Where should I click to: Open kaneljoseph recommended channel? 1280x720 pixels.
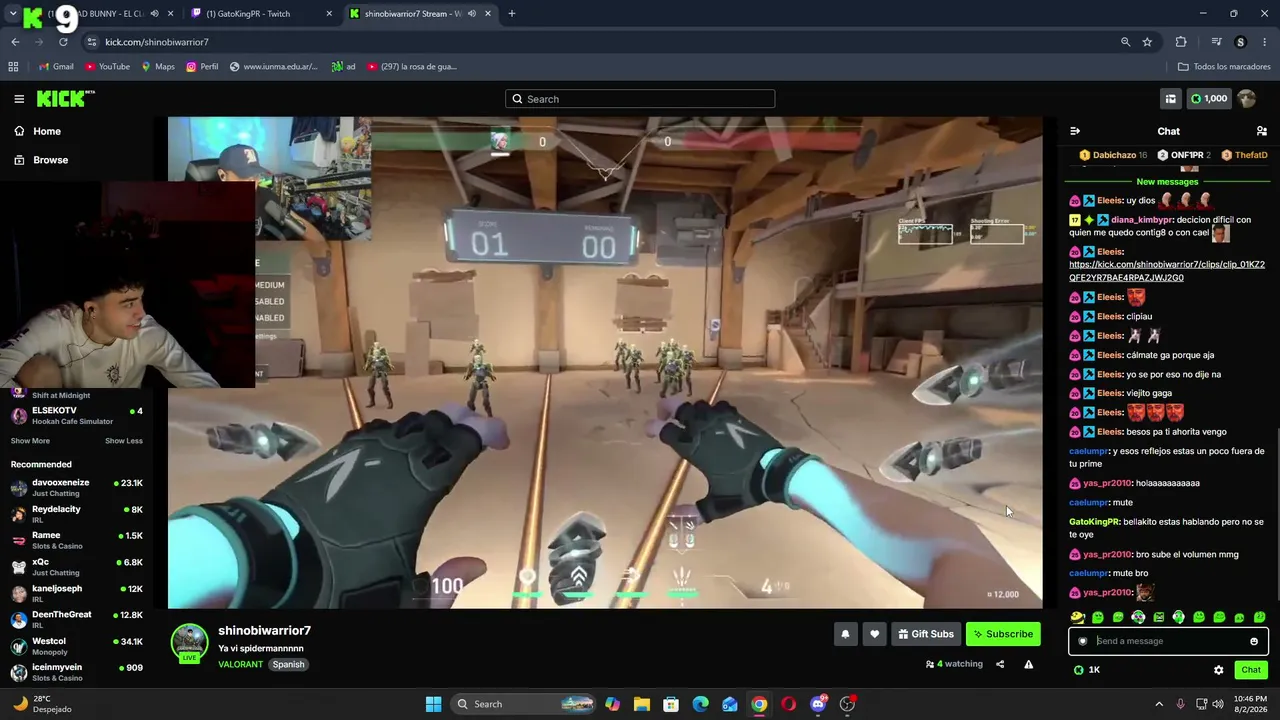(x=76, y=593)
